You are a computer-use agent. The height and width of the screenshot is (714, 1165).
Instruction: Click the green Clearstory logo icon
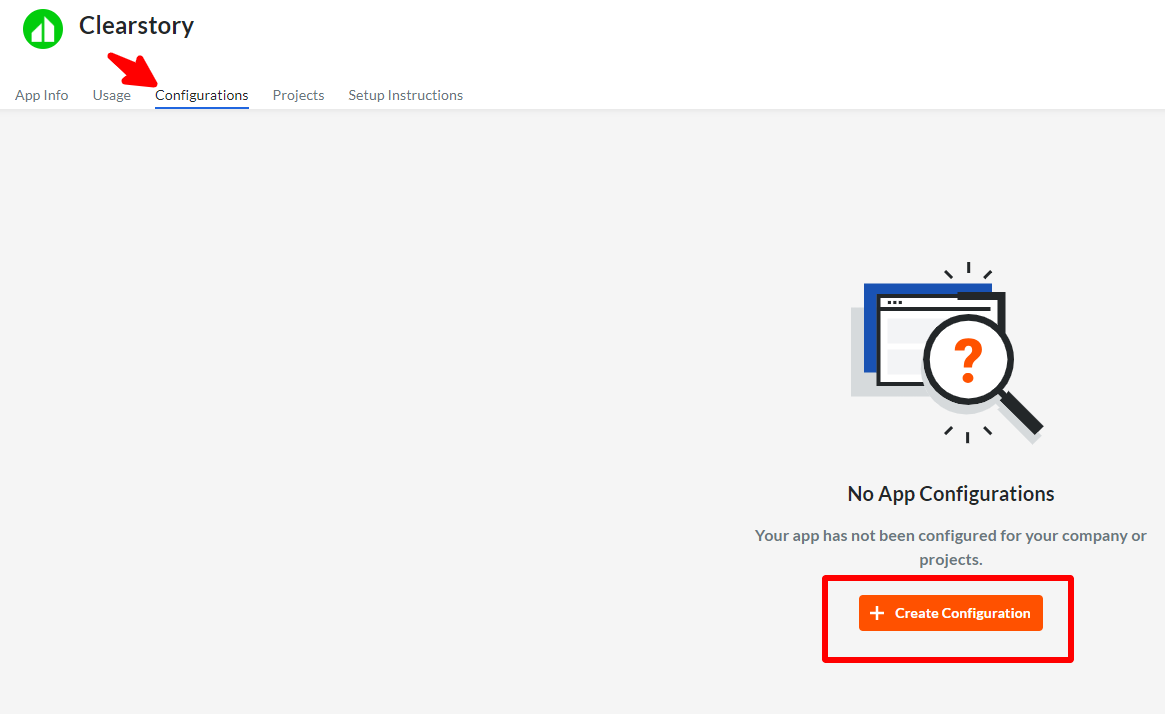coord(42,27)
